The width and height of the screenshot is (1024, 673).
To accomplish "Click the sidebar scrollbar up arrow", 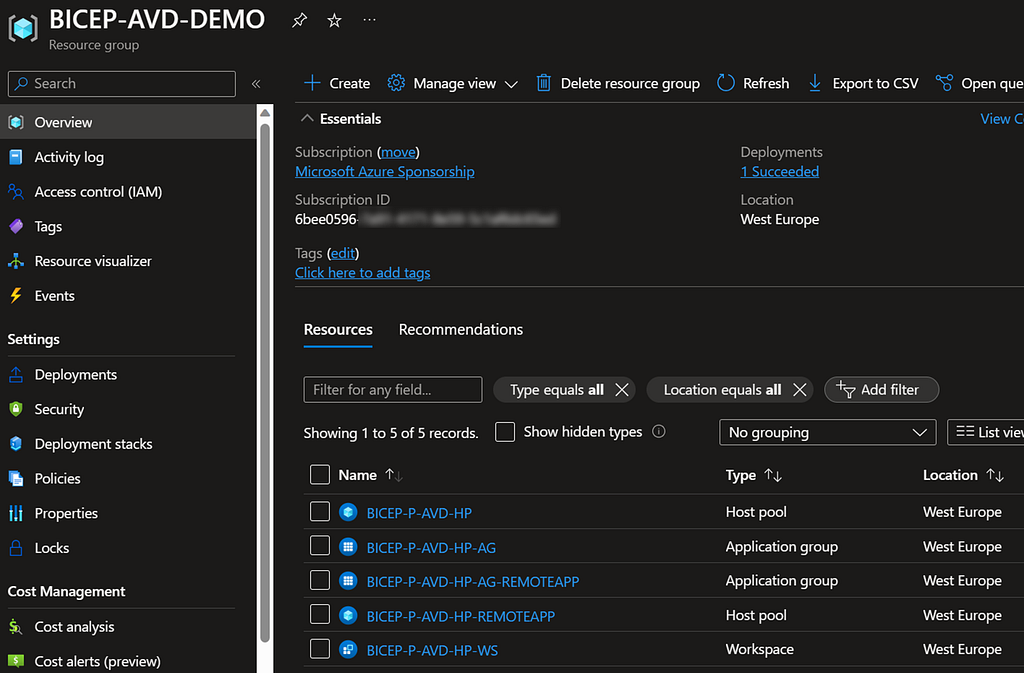I will pos(265,113).
